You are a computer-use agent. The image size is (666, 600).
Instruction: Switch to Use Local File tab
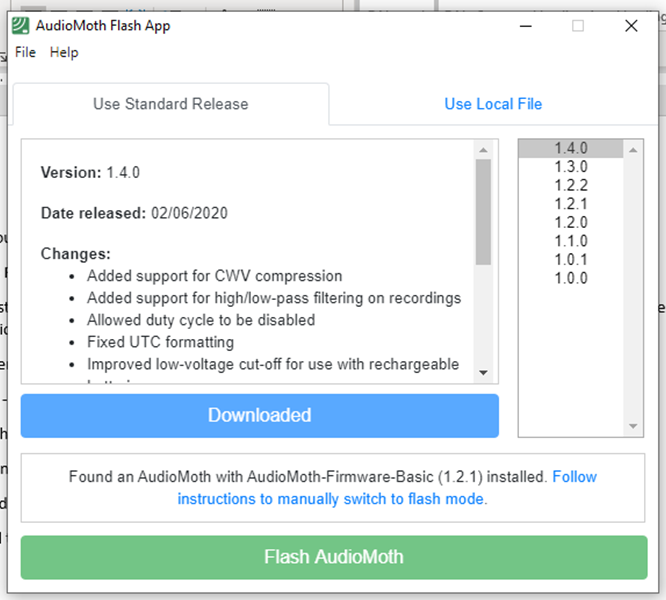(493, 104)
